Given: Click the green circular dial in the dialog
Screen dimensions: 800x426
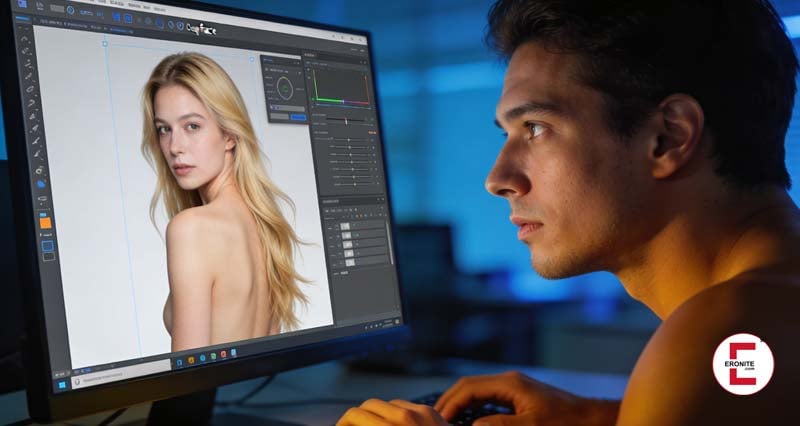Looking at the screenshot, I should (285, 88).
